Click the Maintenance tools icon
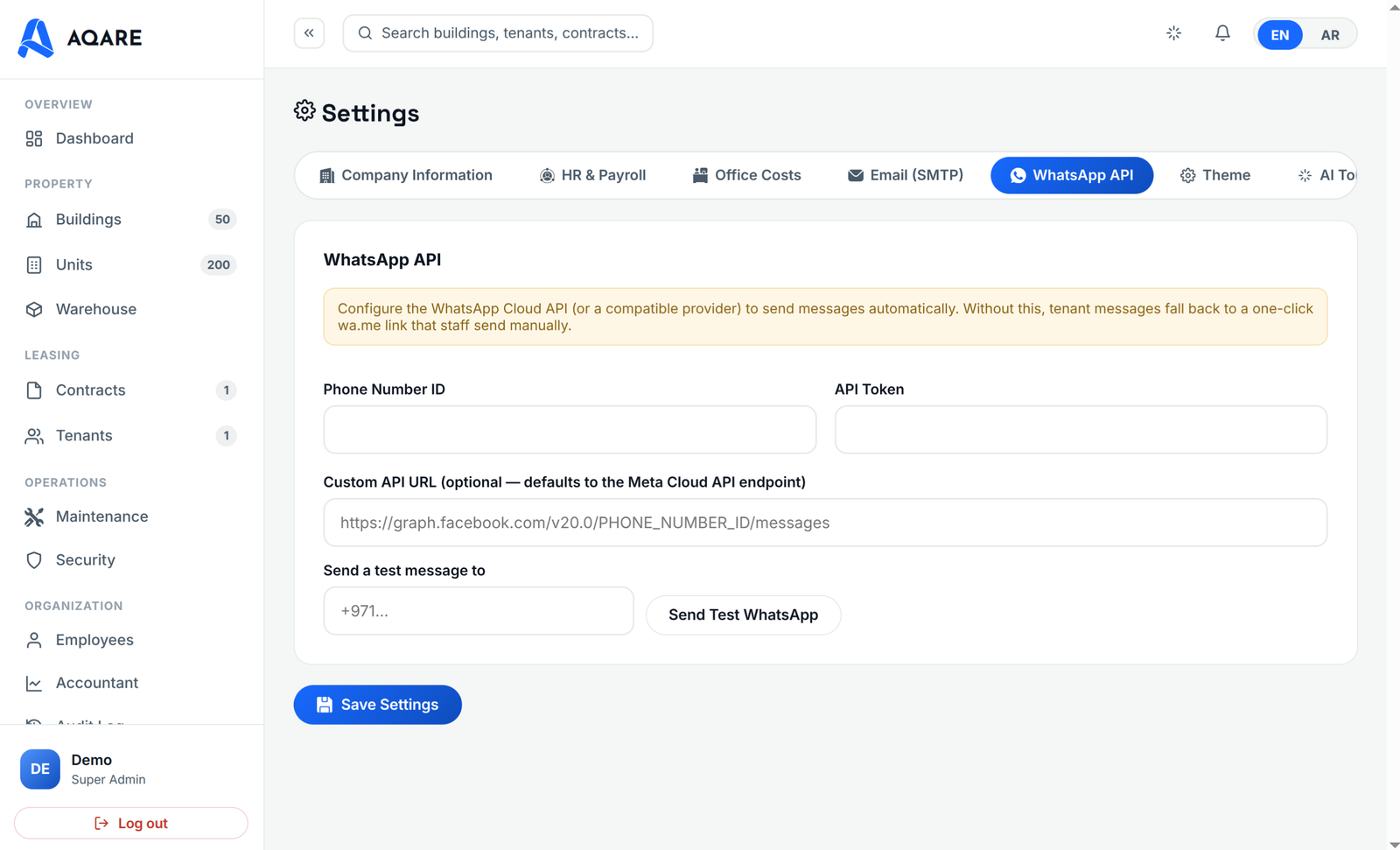This screenshot has width=1400, height=850. click(34, 516)
